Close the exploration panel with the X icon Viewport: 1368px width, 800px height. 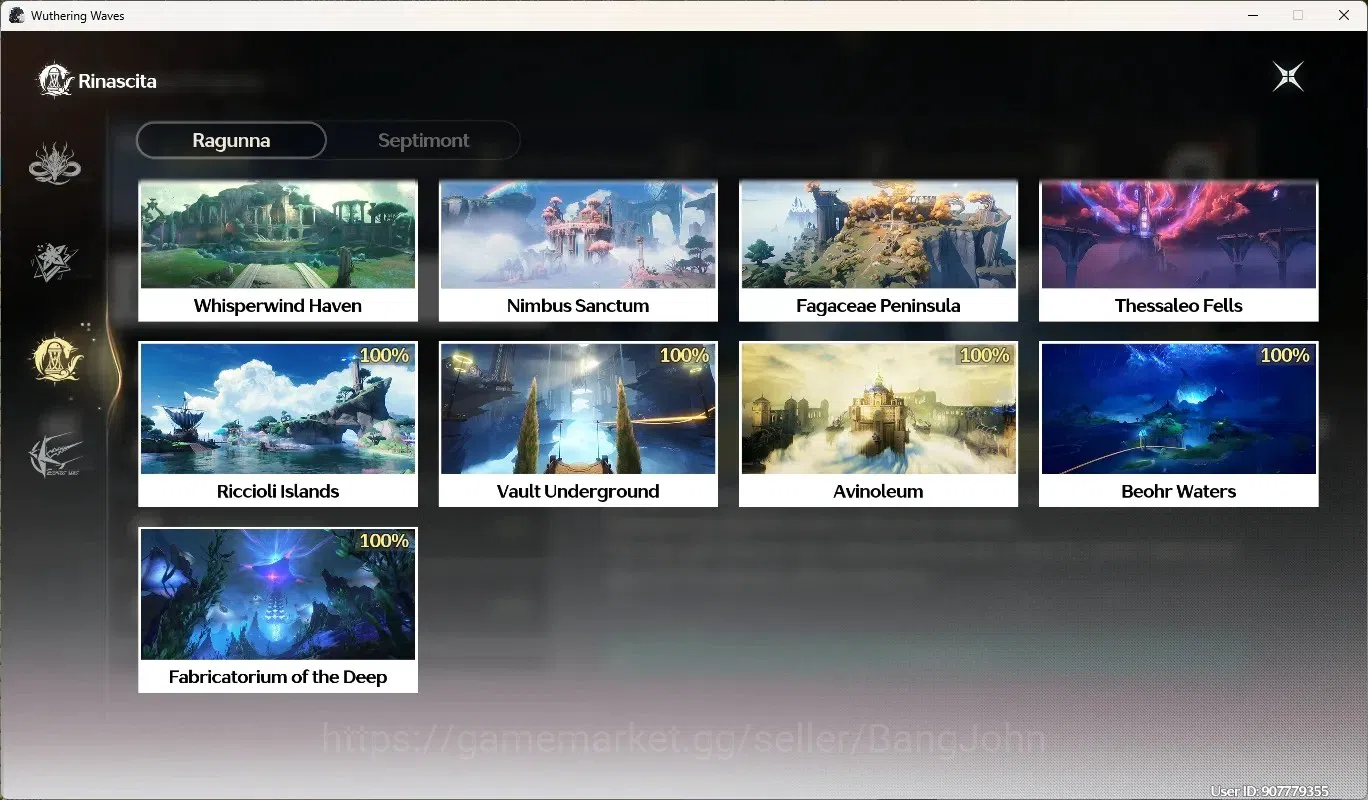pos(1288,77)
